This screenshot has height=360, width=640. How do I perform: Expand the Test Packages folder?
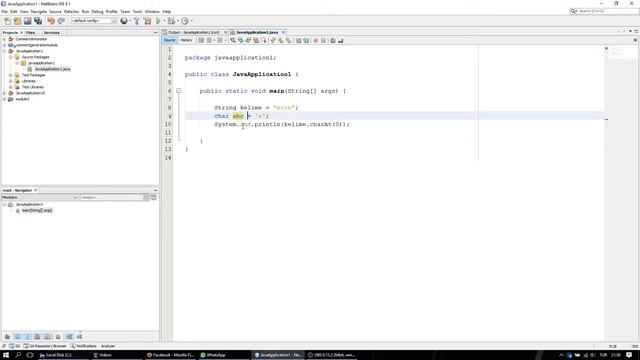(11, 75)
